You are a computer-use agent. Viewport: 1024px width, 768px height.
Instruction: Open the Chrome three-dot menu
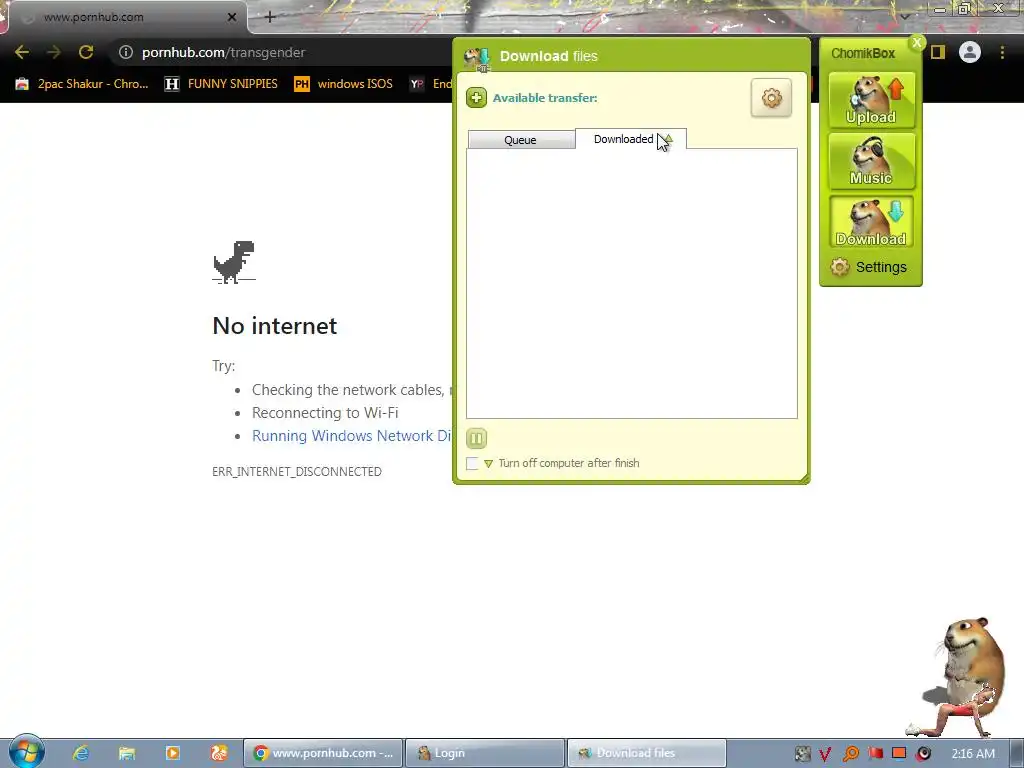click(x=1002, y=52)
